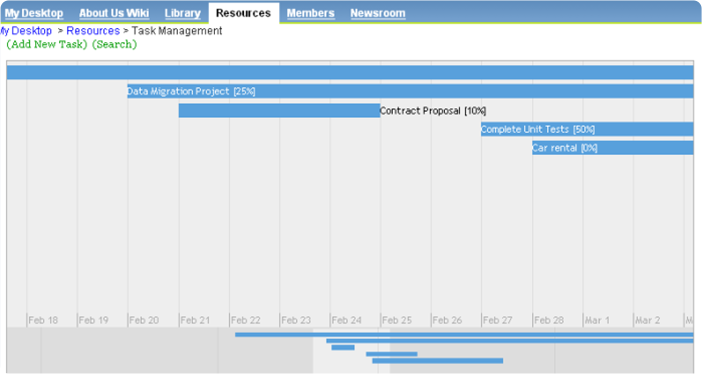Click the Feb 27 date label

pyautogui.click(x=497, y=320)
